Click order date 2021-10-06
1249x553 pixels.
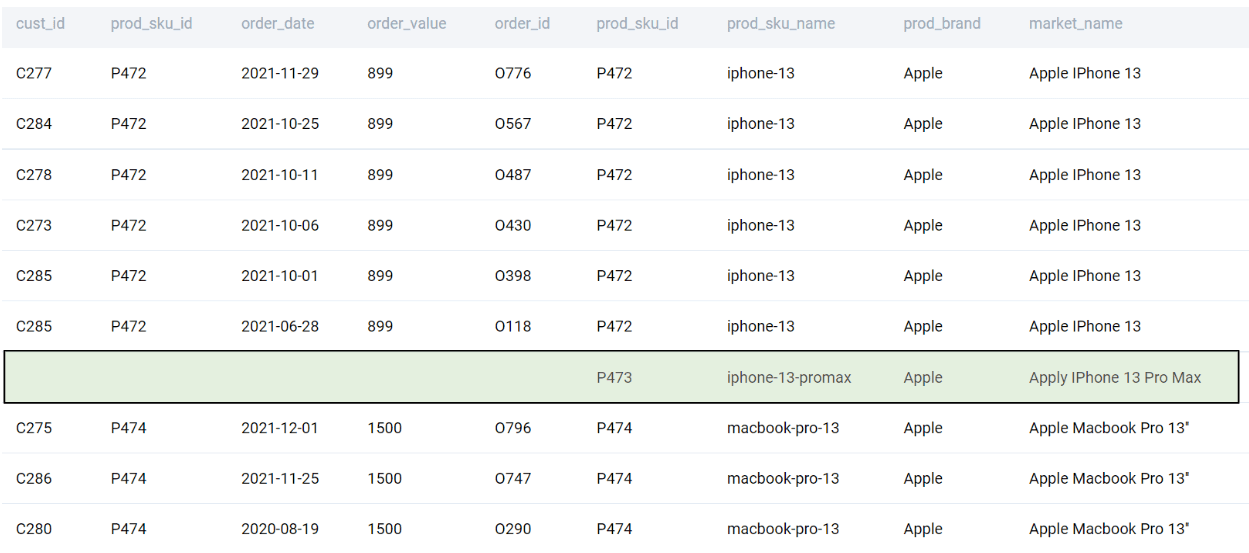pyautogui.click(x=280, y=225)
